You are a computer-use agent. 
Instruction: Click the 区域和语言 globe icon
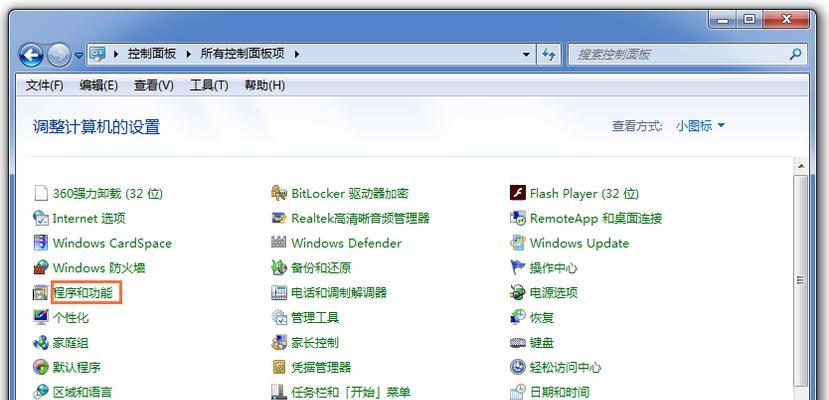click(41, 392)
